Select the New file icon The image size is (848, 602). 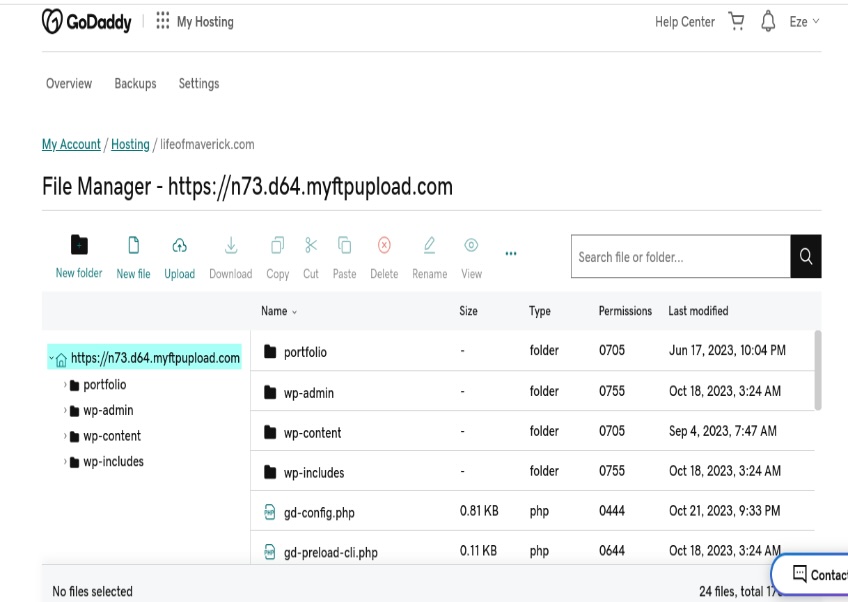coord(133,243)
